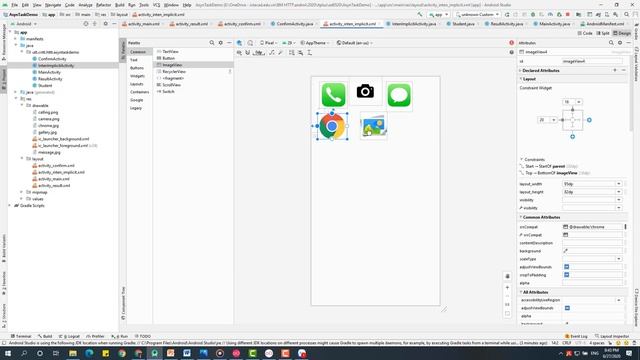
Task: Open the layout_height dropdown
Action: pyautogui.click(x=619, y=192)
